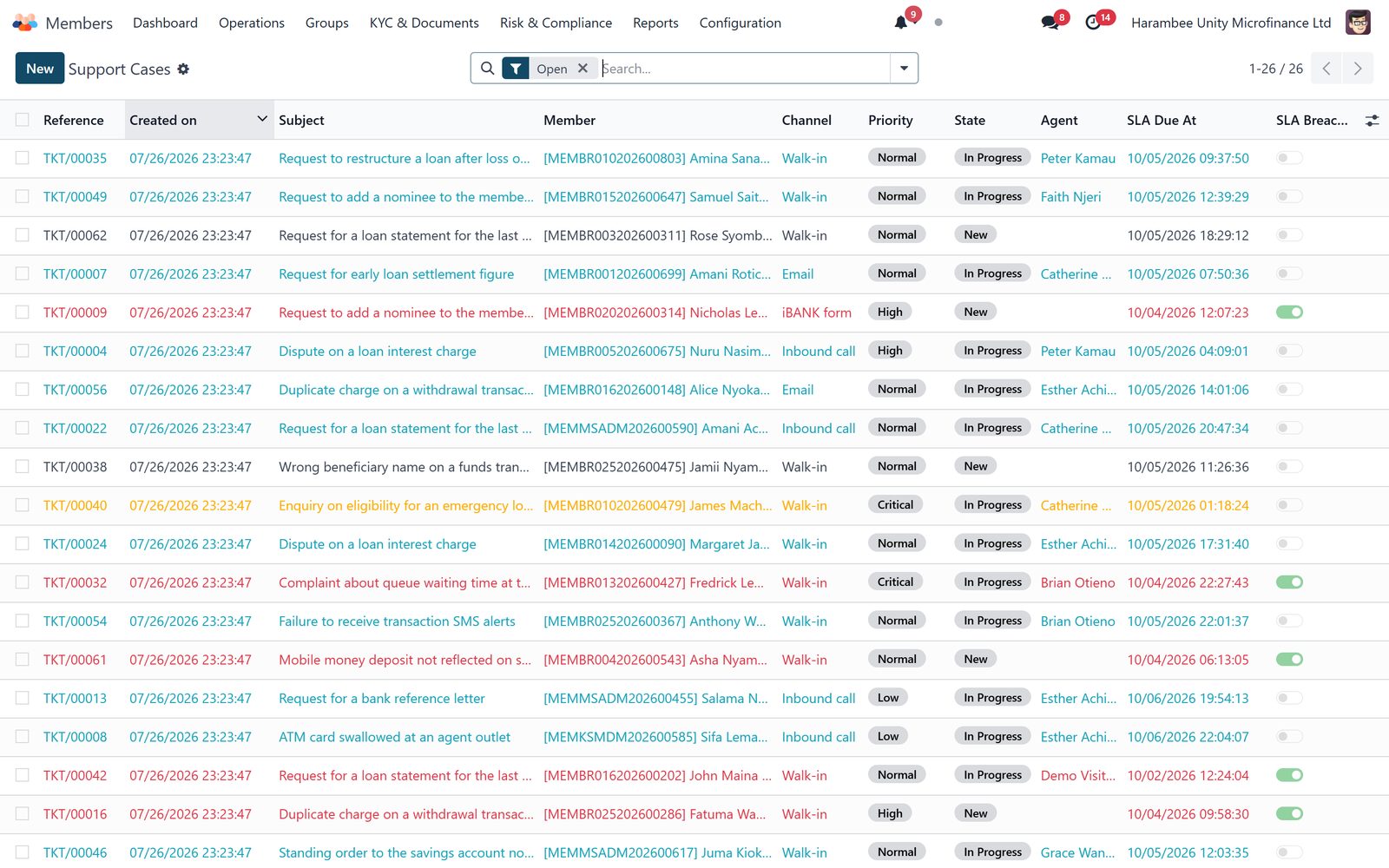Viewport: 1389px width, 868px height.
Task: Click the search magnifier icon
Action: coord(487,69)
